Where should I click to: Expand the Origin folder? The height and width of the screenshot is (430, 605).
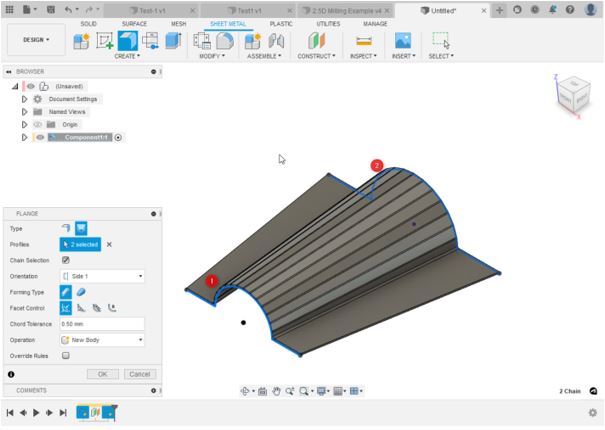click(24, 125)
